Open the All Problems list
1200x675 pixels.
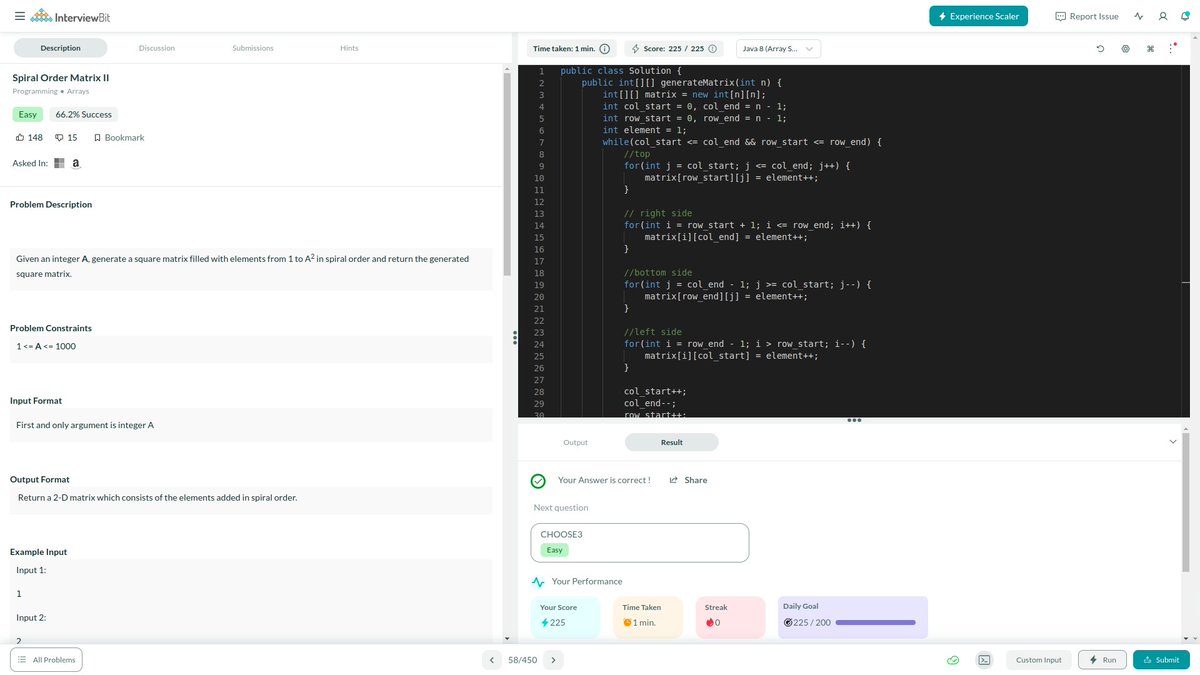click(46, 660)
